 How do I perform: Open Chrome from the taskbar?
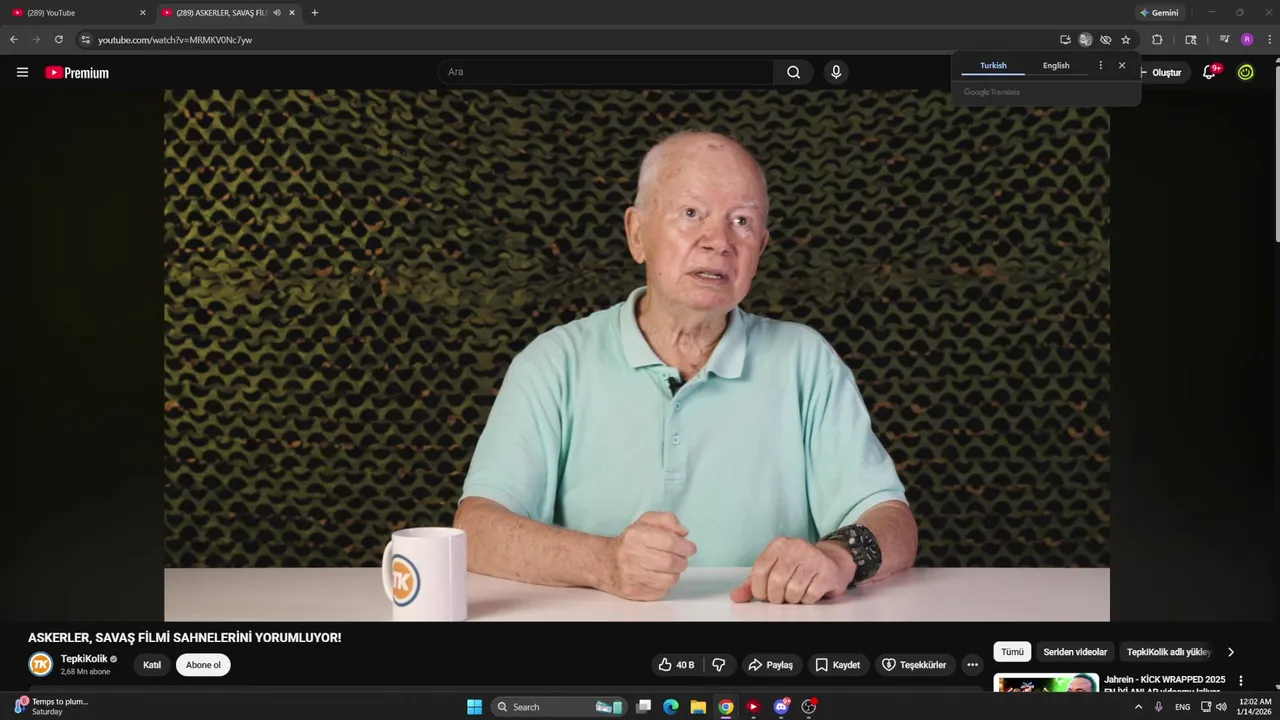(726, 707)
